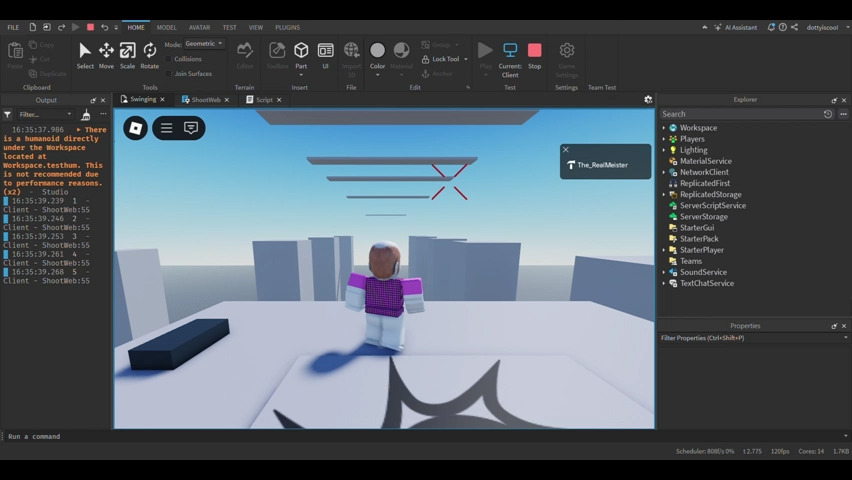Expand the Workspace tree node
This screenshot has width=852, height=480.
click(663, 128)
